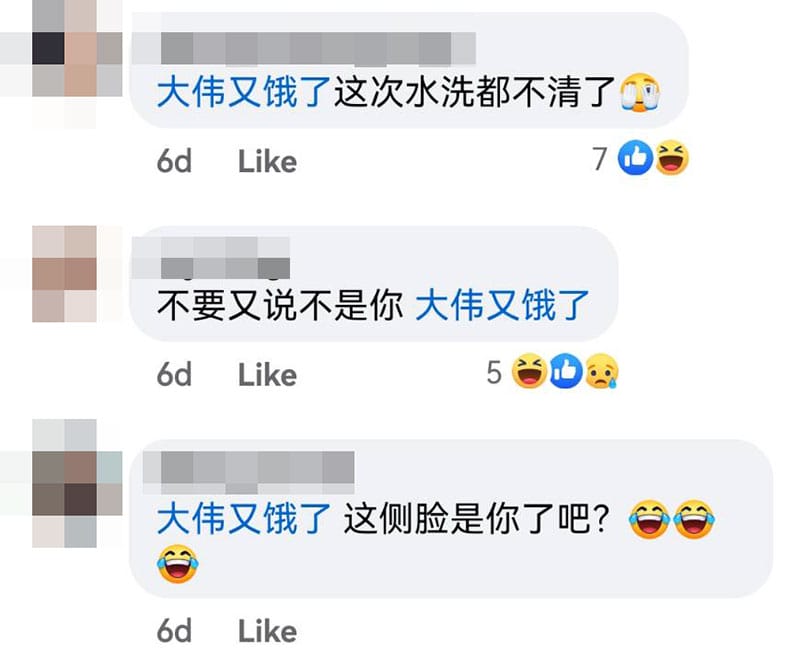Open the reaction count 5 on second comment
Viewport: 800px width, 663px height.
click(x=494, y=372)
